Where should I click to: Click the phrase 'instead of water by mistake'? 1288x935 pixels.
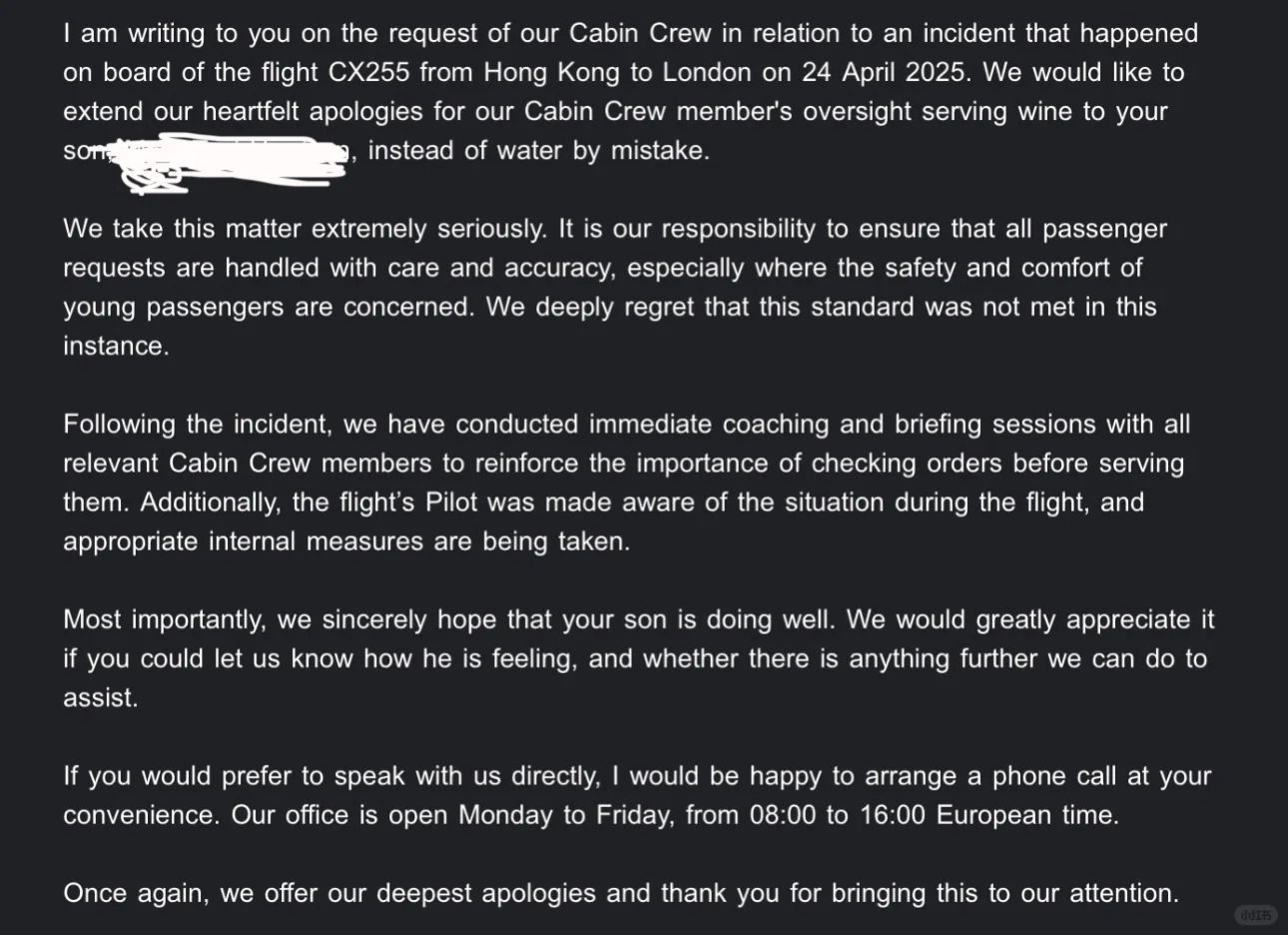(x=538, y=151)
